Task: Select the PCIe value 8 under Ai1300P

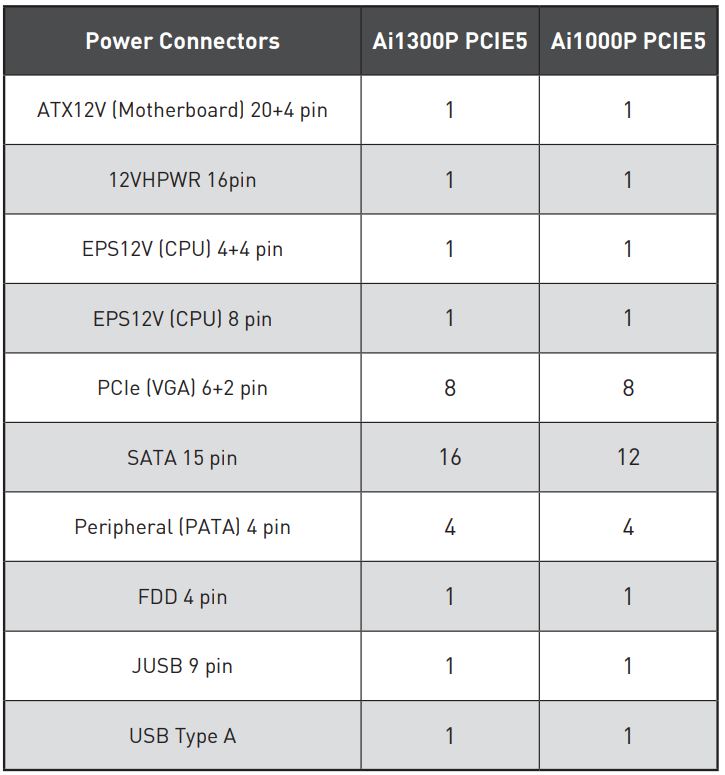Action: pos(450,387)
